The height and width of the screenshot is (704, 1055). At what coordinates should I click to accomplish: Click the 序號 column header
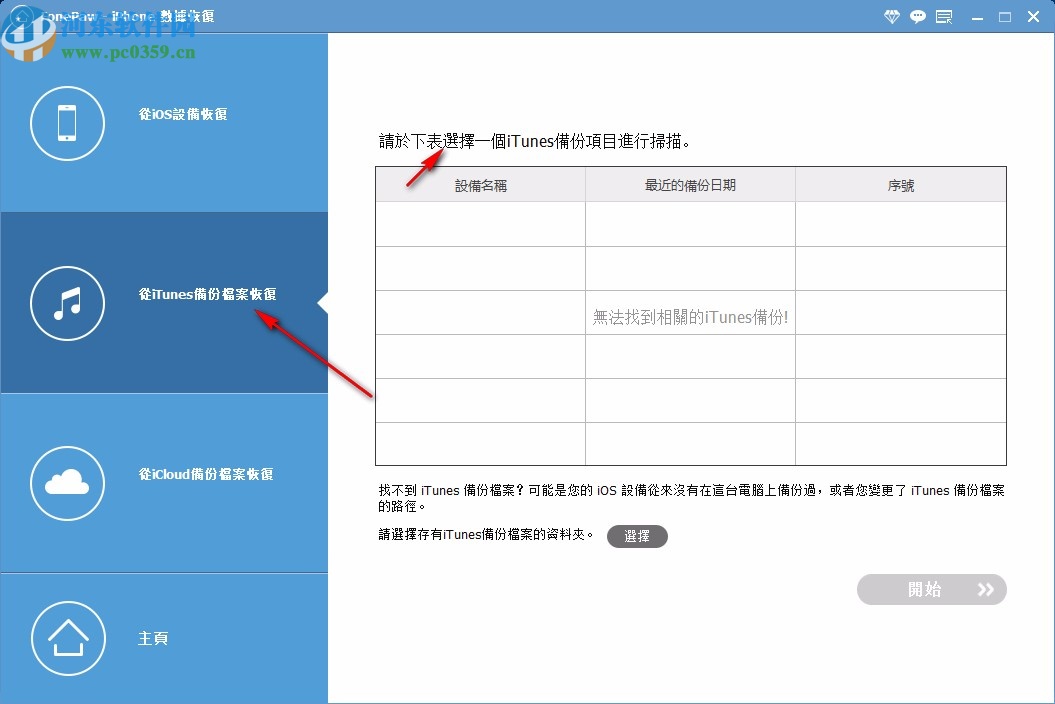point(900,183)
